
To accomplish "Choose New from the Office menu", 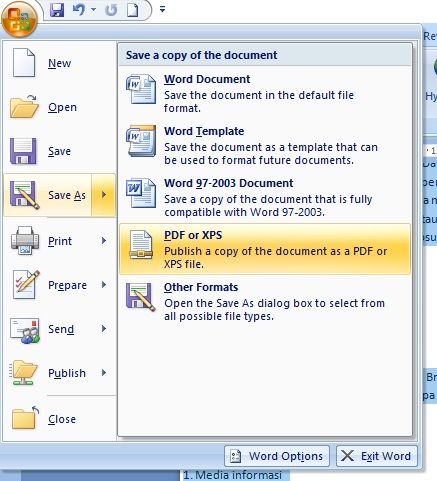I will click(60, 63).
